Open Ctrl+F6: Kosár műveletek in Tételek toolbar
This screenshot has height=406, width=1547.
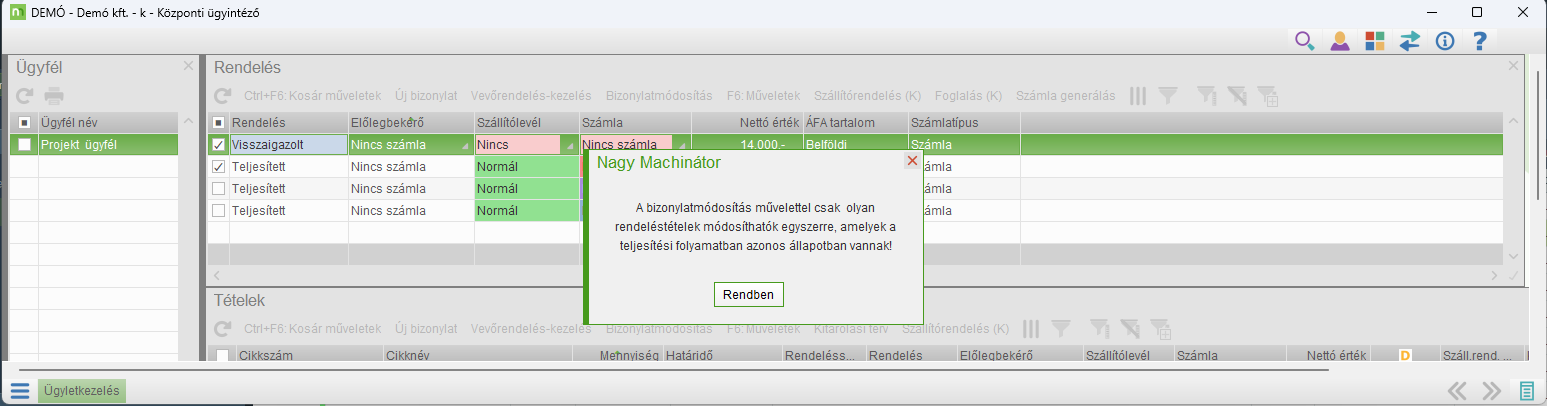[313, 328]
